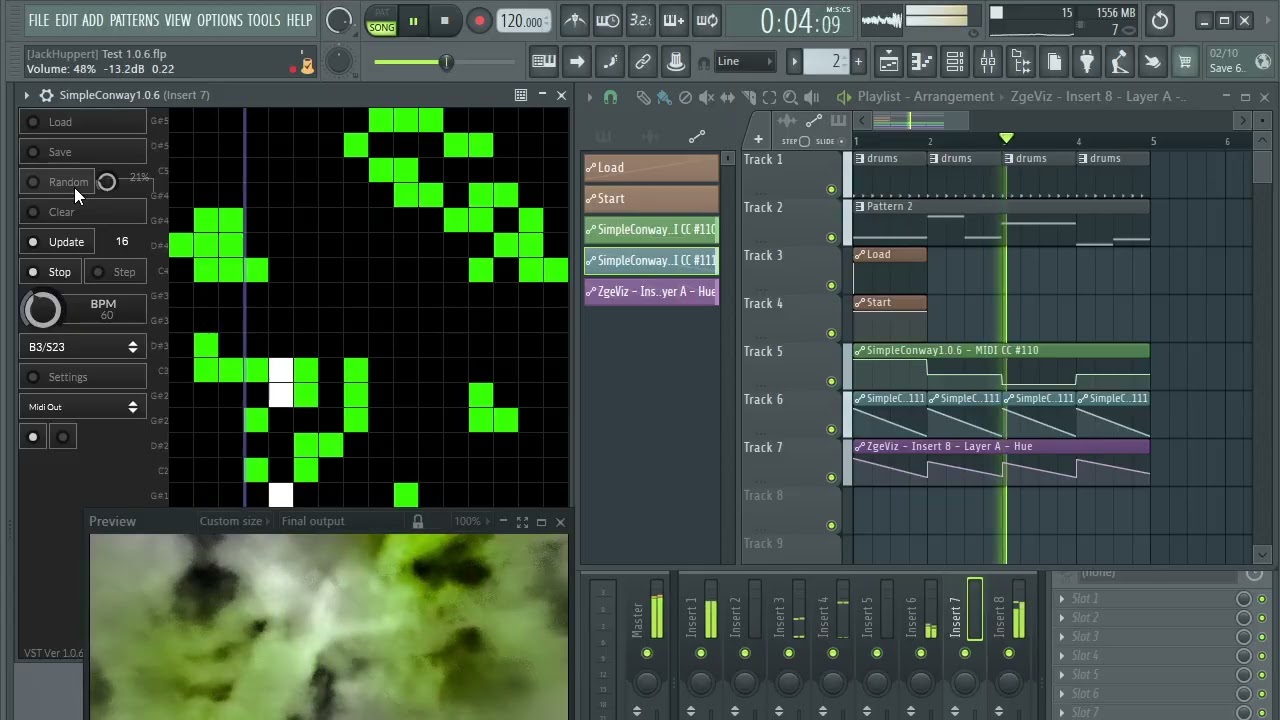Open the Piano roll view button
This screenshot has height=720, width=1280.
point(922,62)
